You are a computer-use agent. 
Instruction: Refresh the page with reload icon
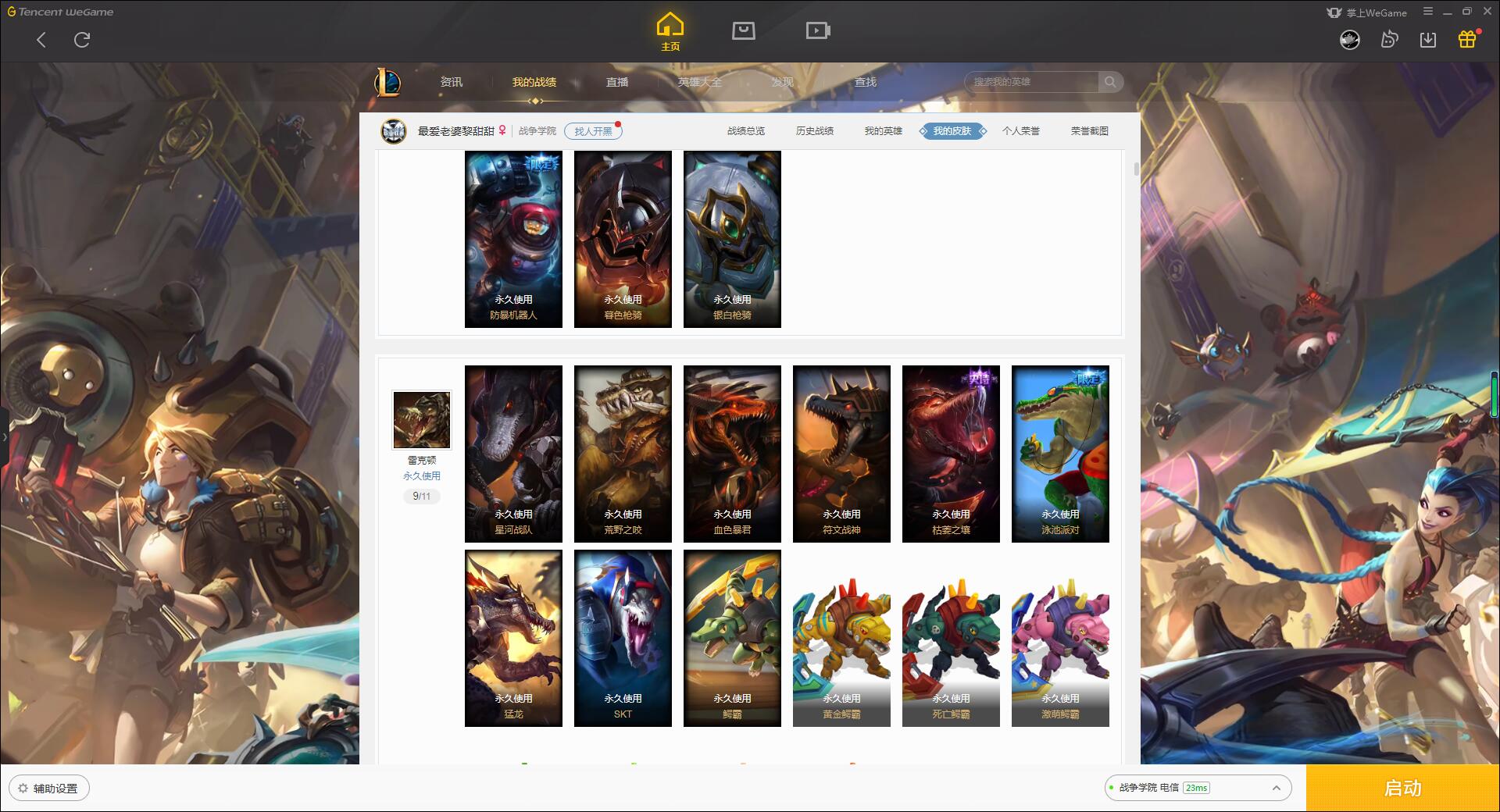coord(82,40)
